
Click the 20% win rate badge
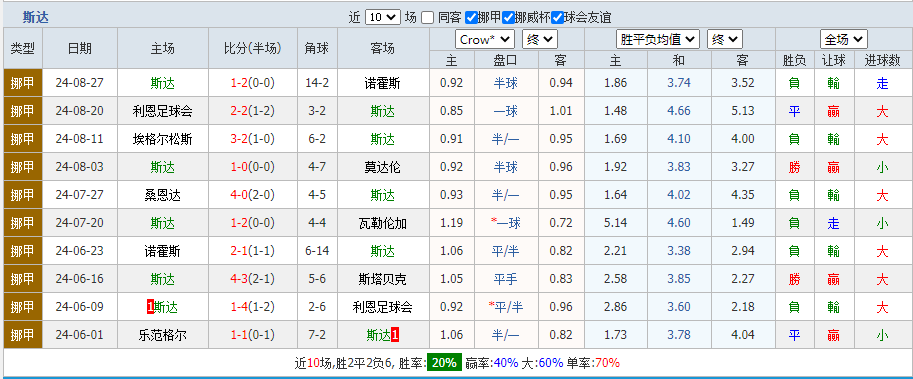click(x=444, y=363)
